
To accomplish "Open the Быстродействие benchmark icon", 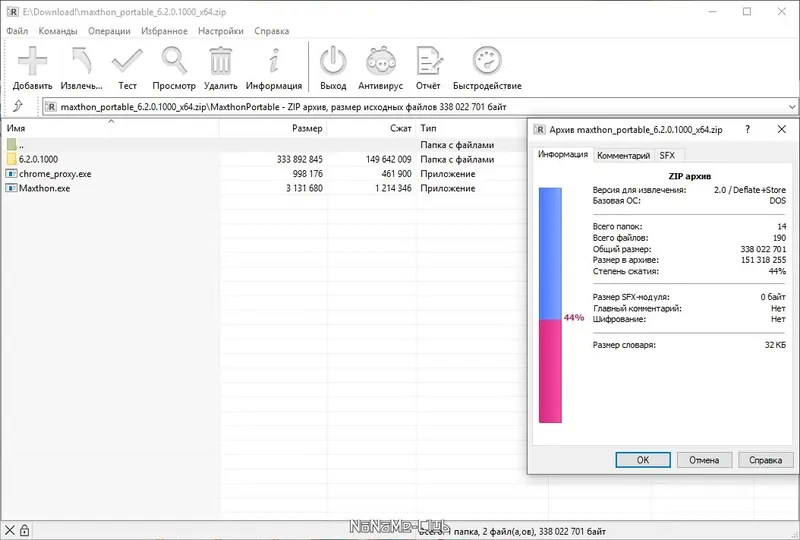I will coord(487,61).
